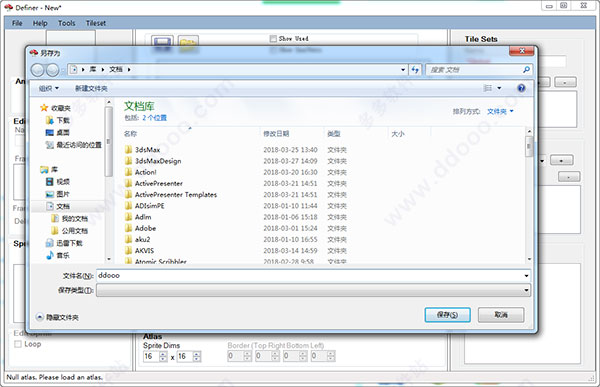Open the file name dropdown arrow
Viewport: 600px width, 387px height.
point(527,276)
